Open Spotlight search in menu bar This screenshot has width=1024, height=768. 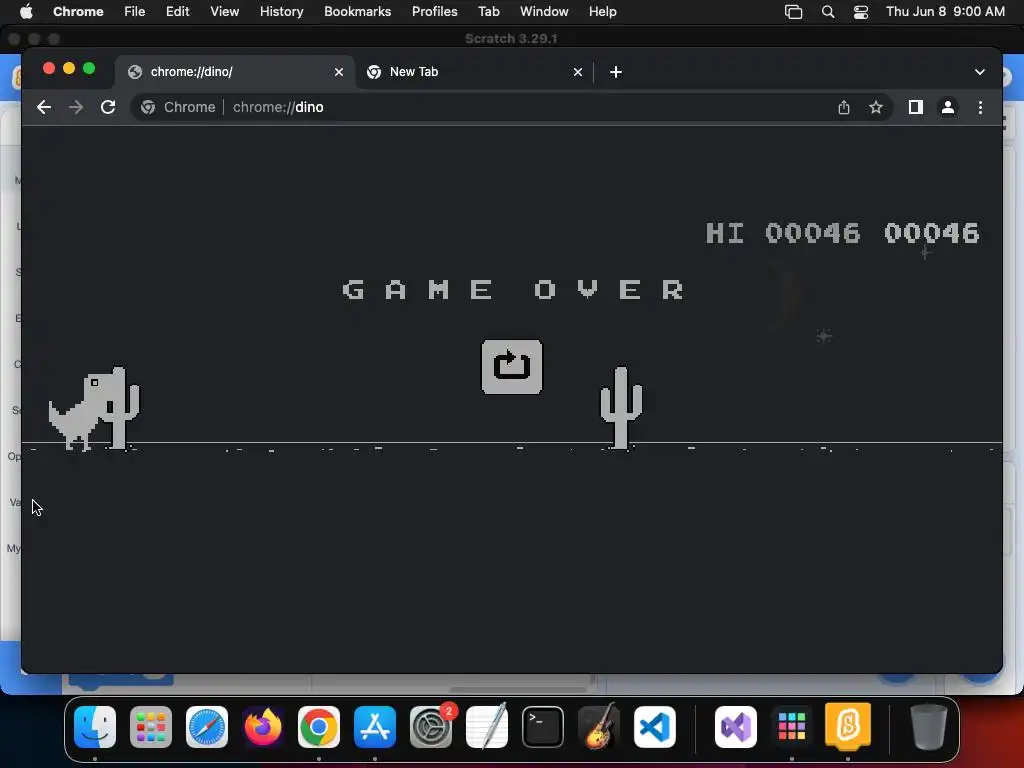click(827, 12)
